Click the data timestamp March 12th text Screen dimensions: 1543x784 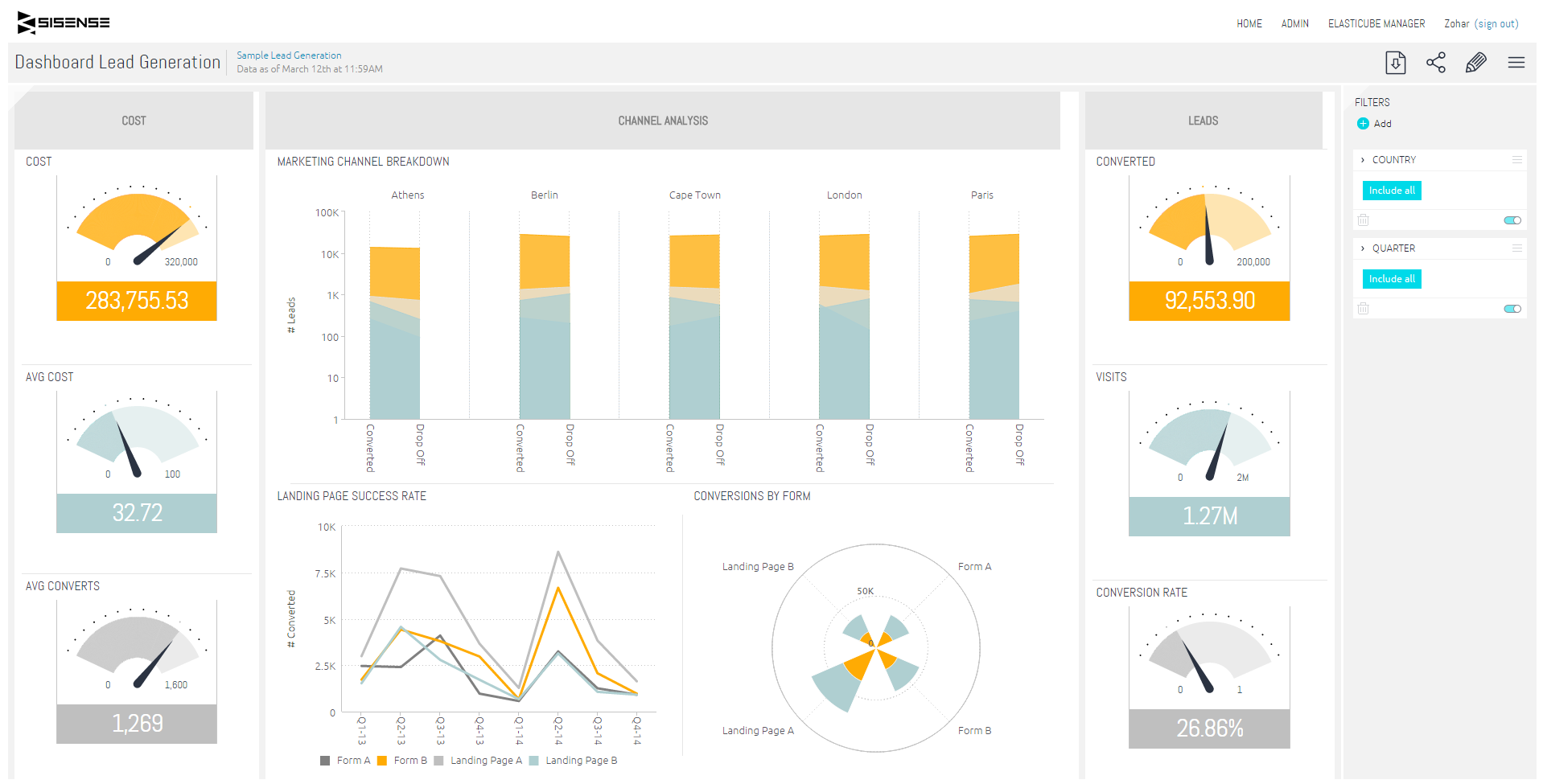(310, 69)
